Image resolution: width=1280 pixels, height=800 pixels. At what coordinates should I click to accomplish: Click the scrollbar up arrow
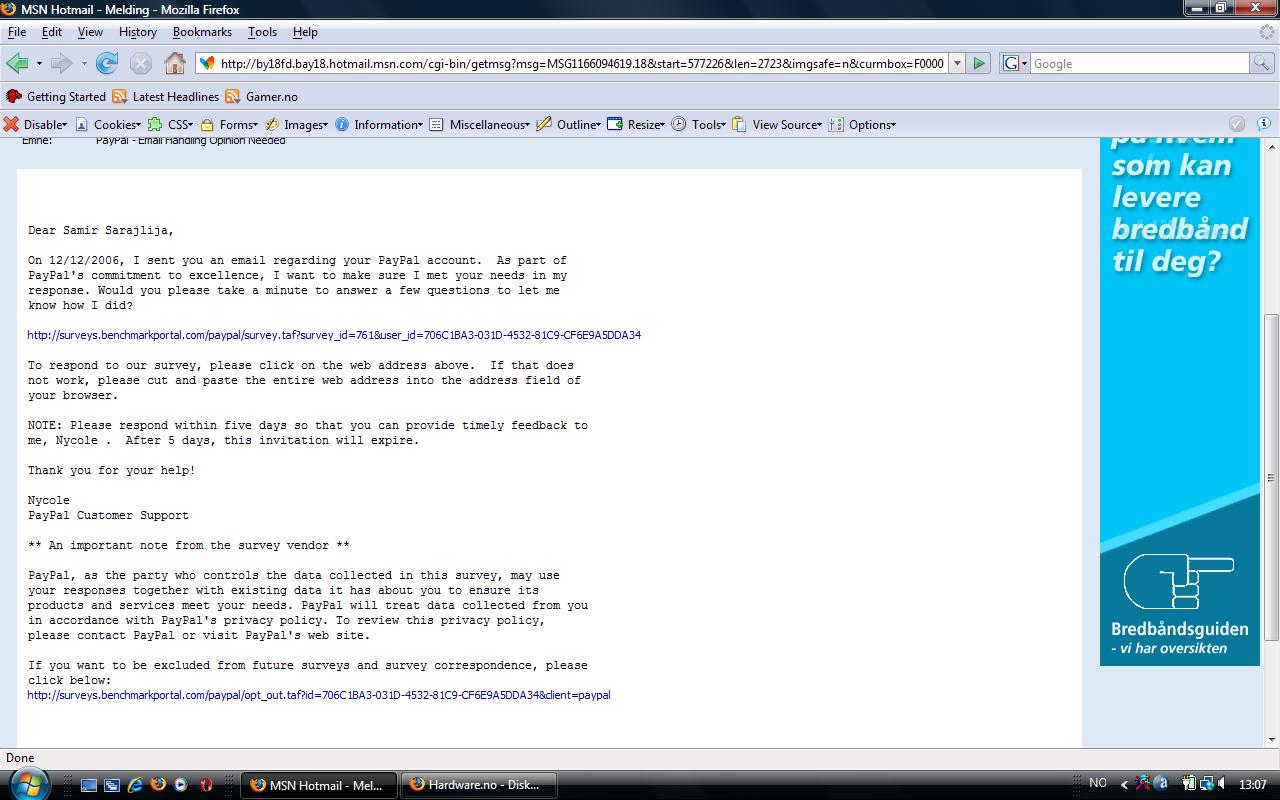pos(1271,146)
